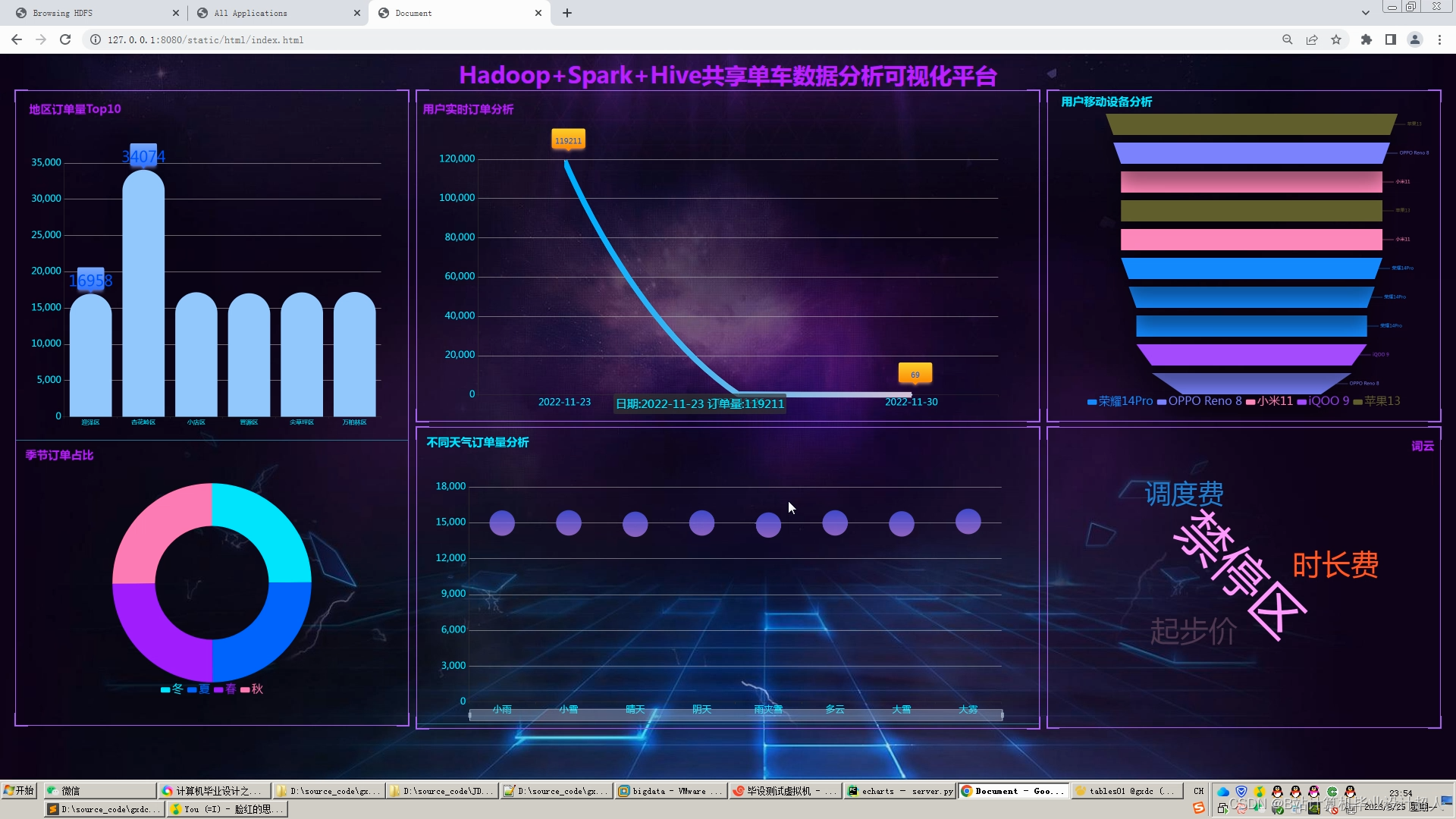Open the zoom magnifier icon in address bar
Image resolution: width=1456 pixels, height=819 pixels.
[1287, 39]
